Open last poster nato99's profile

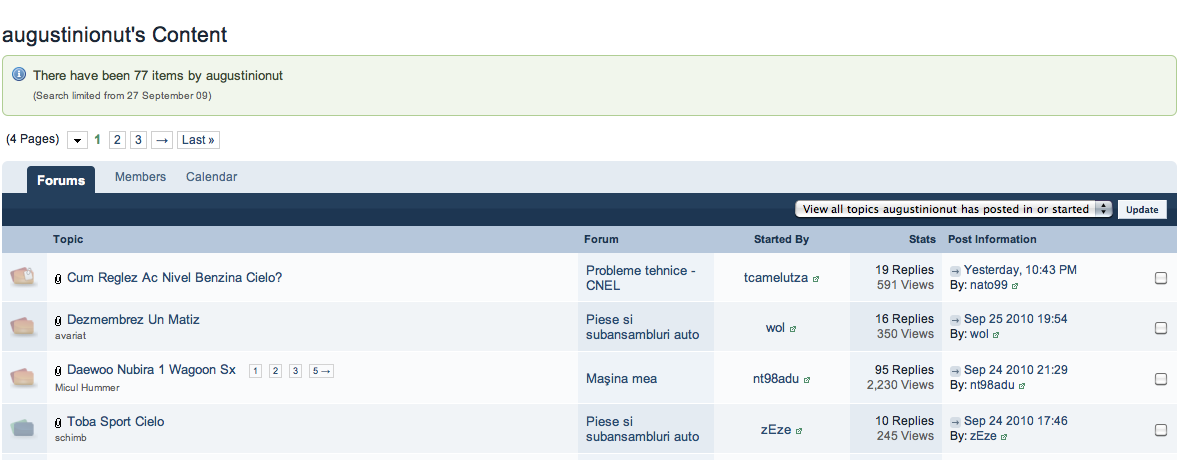(988, 285)
